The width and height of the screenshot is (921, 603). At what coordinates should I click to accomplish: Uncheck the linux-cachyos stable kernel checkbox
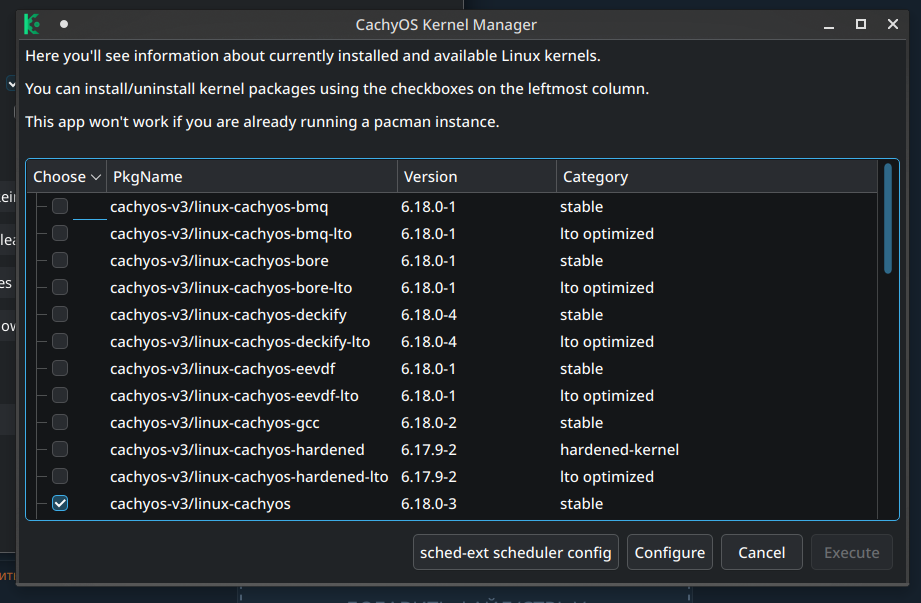[60, 504]
